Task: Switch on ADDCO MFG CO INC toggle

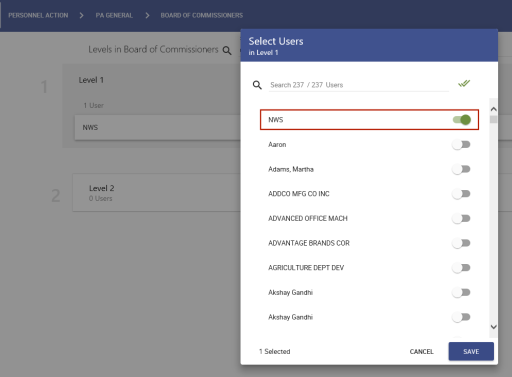Action: point(461,194)
